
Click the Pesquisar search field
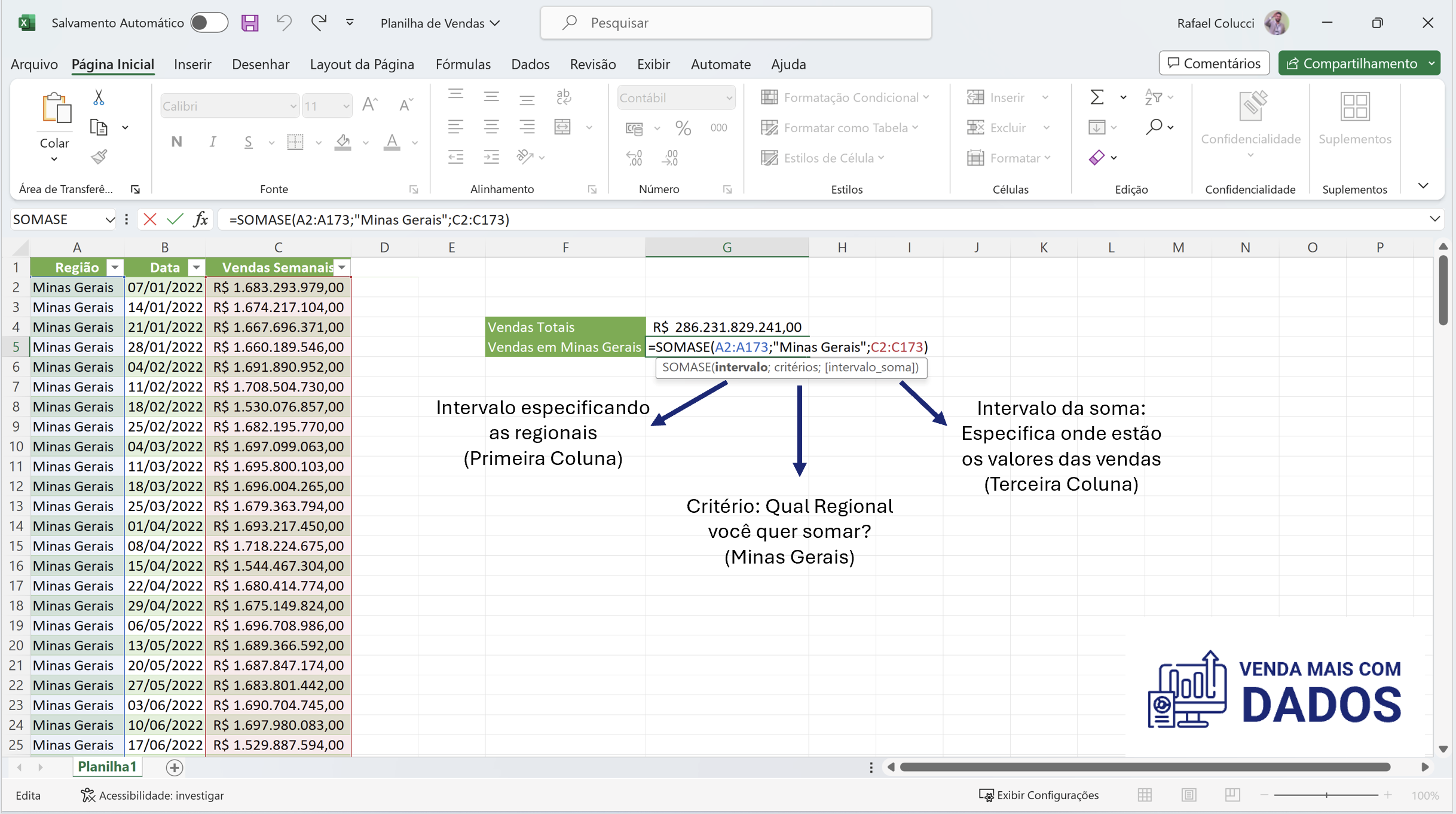(736, 23)
